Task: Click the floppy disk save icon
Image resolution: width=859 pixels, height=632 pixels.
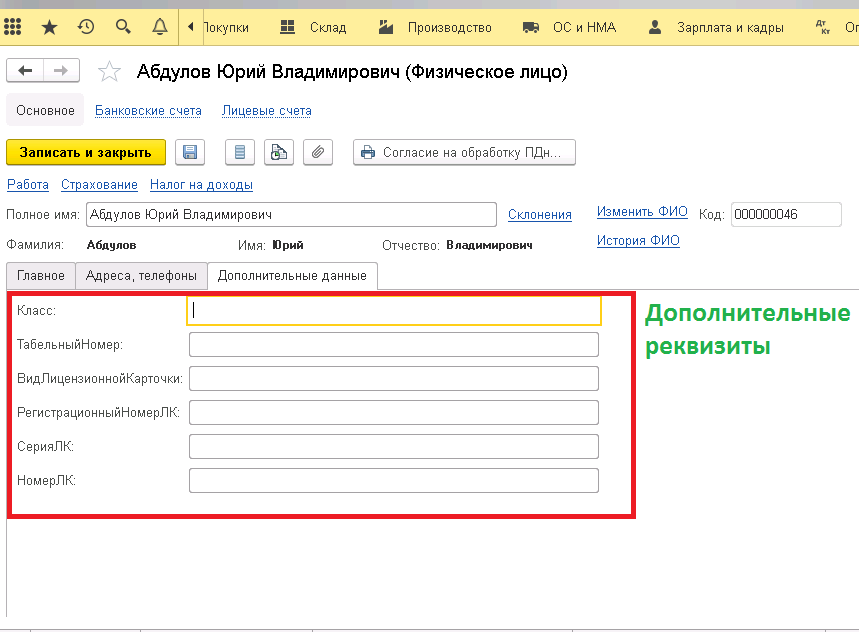Action: click(x=190, y=152)
